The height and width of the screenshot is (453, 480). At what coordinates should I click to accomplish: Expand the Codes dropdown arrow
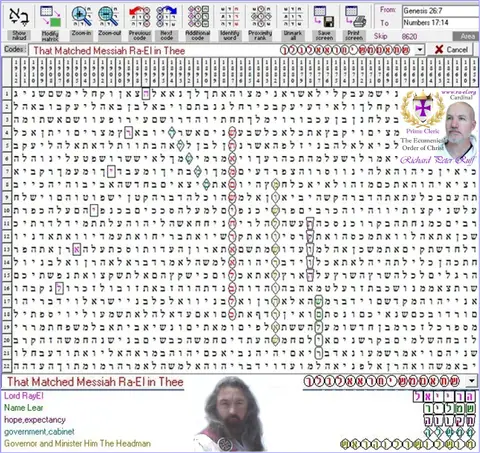tap(420, 50)
